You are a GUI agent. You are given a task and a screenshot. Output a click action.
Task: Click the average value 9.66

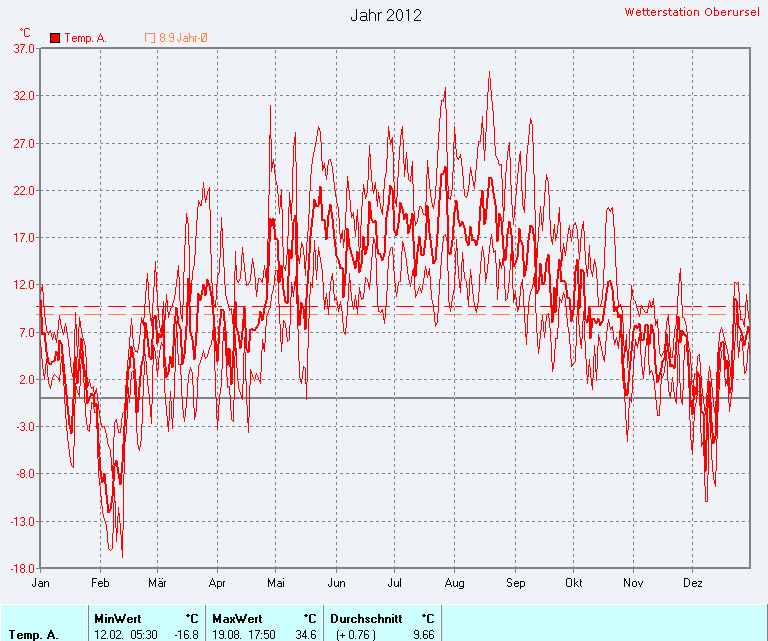(x=423, y=635)
